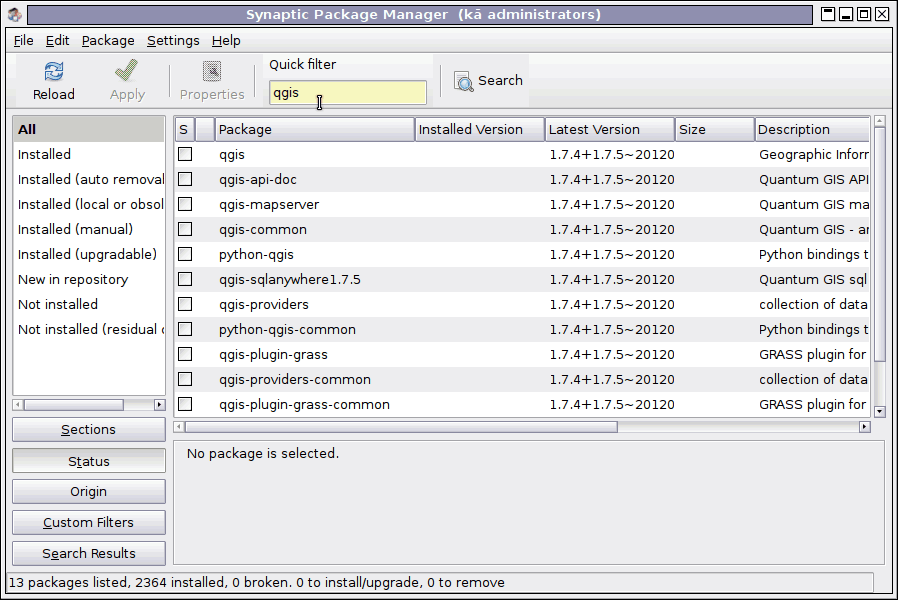Screen dimensions: 898x600
Task: Click the Quick filter text field
Action: coord(348,93)
